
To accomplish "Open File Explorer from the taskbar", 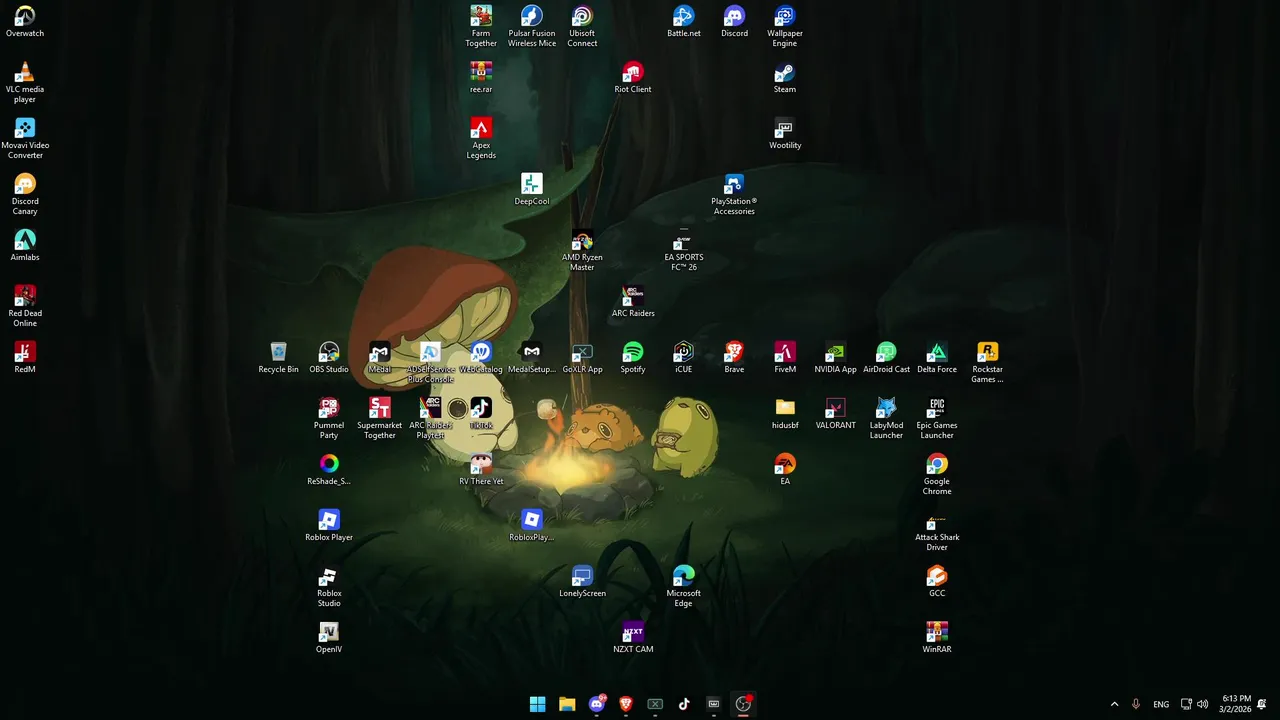I will click(567, 704).
